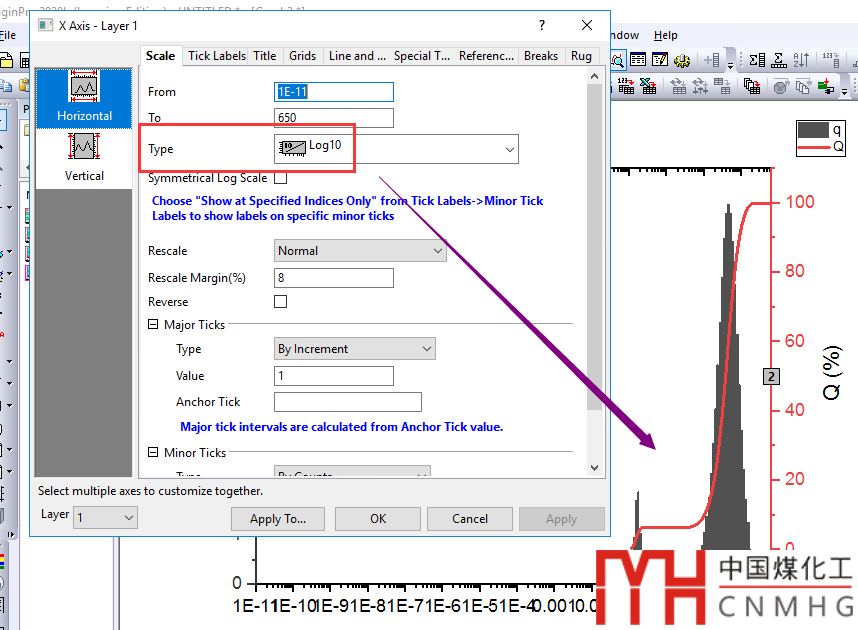
Task: Select the Horizontal axis icon
Action: (x=84, y=96)
